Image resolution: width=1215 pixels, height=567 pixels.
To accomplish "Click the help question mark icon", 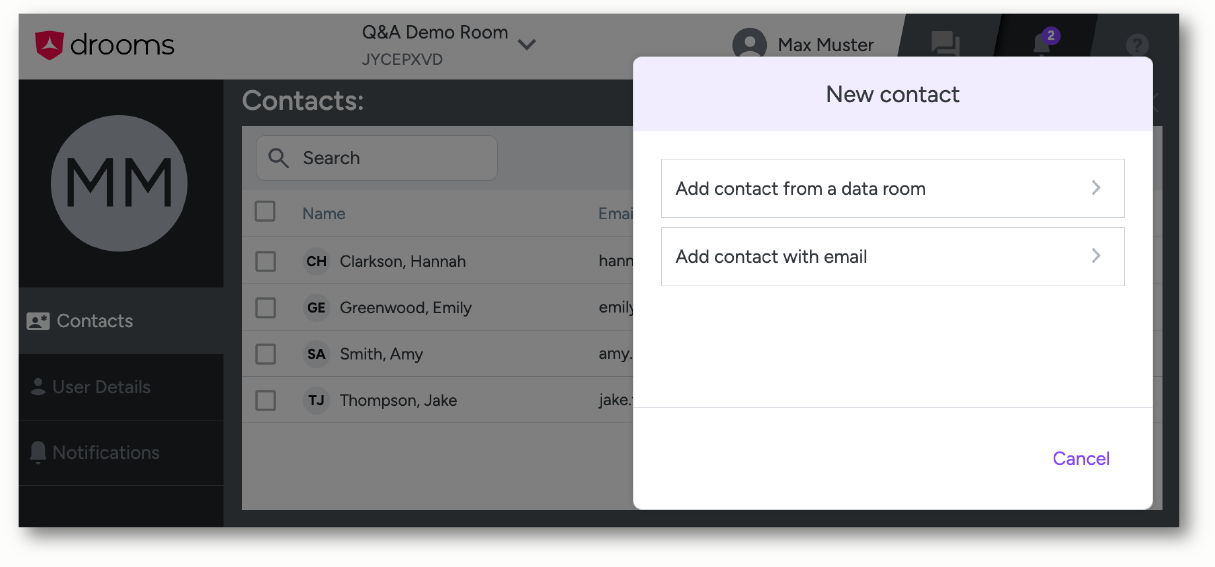I will point(1136,45).
